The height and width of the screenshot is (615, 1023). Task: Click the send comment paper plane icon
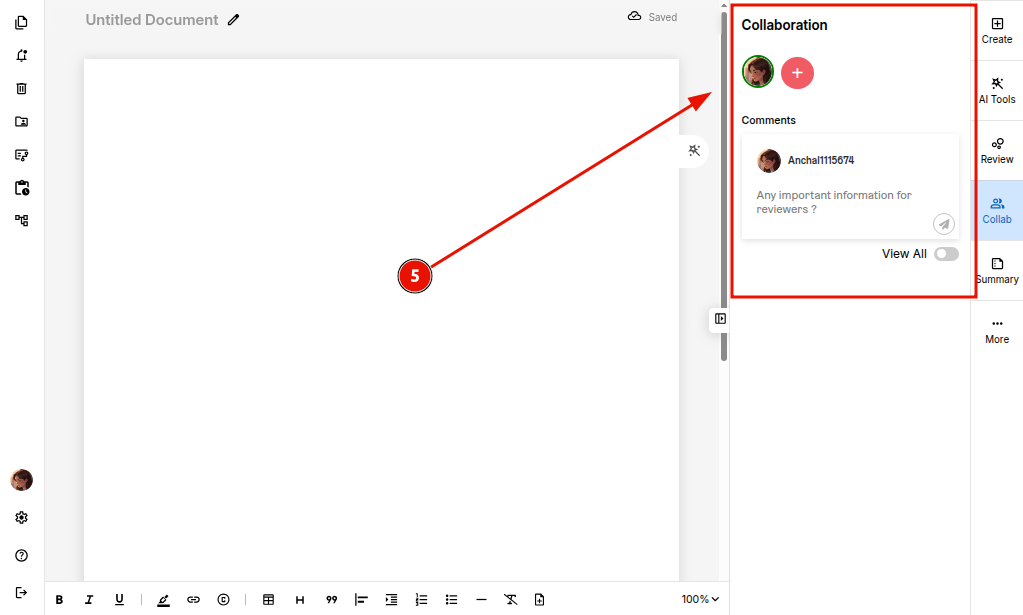(943, 224)
